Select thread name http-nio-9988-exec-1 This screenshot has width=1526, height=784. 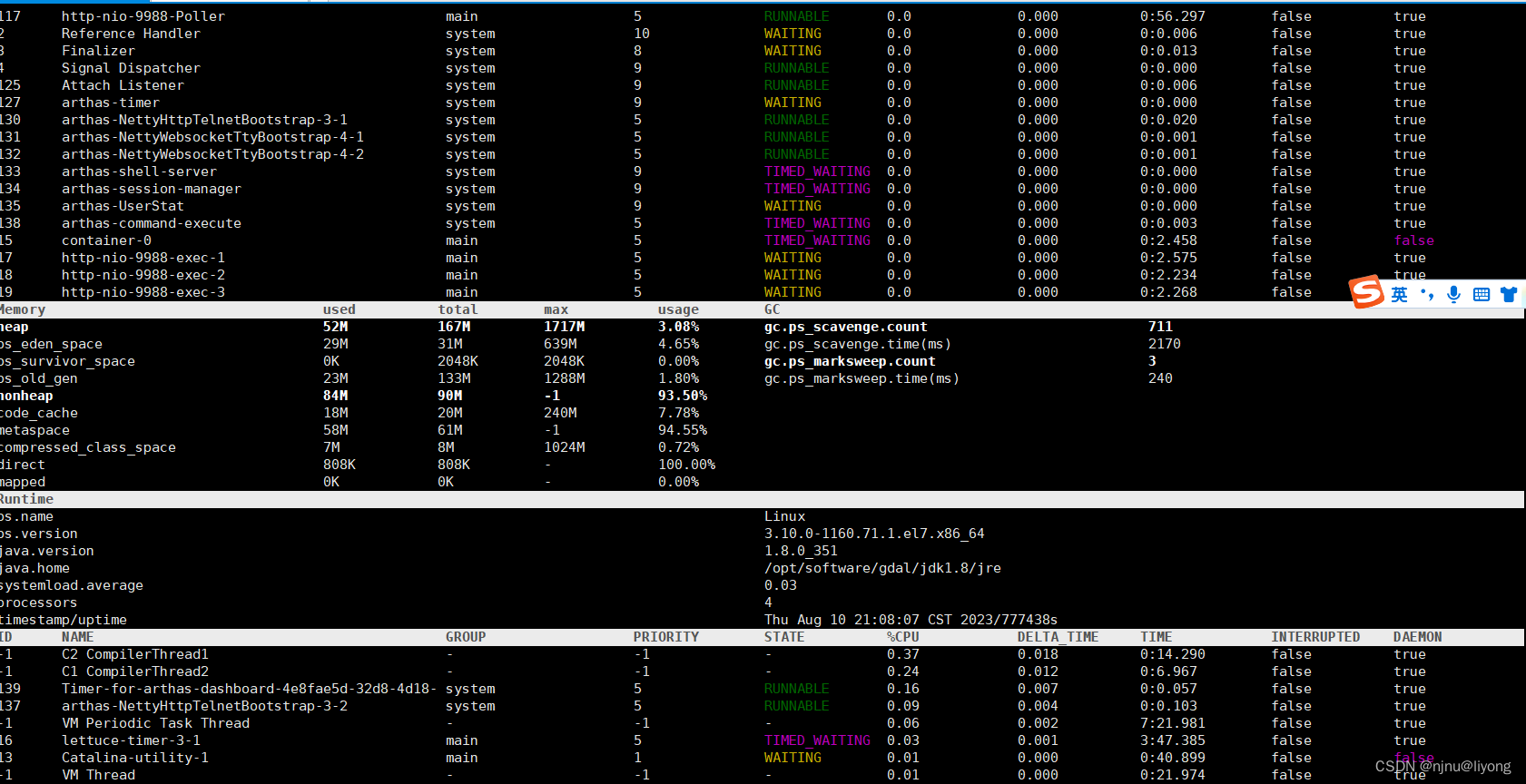(x=143, y=258)
